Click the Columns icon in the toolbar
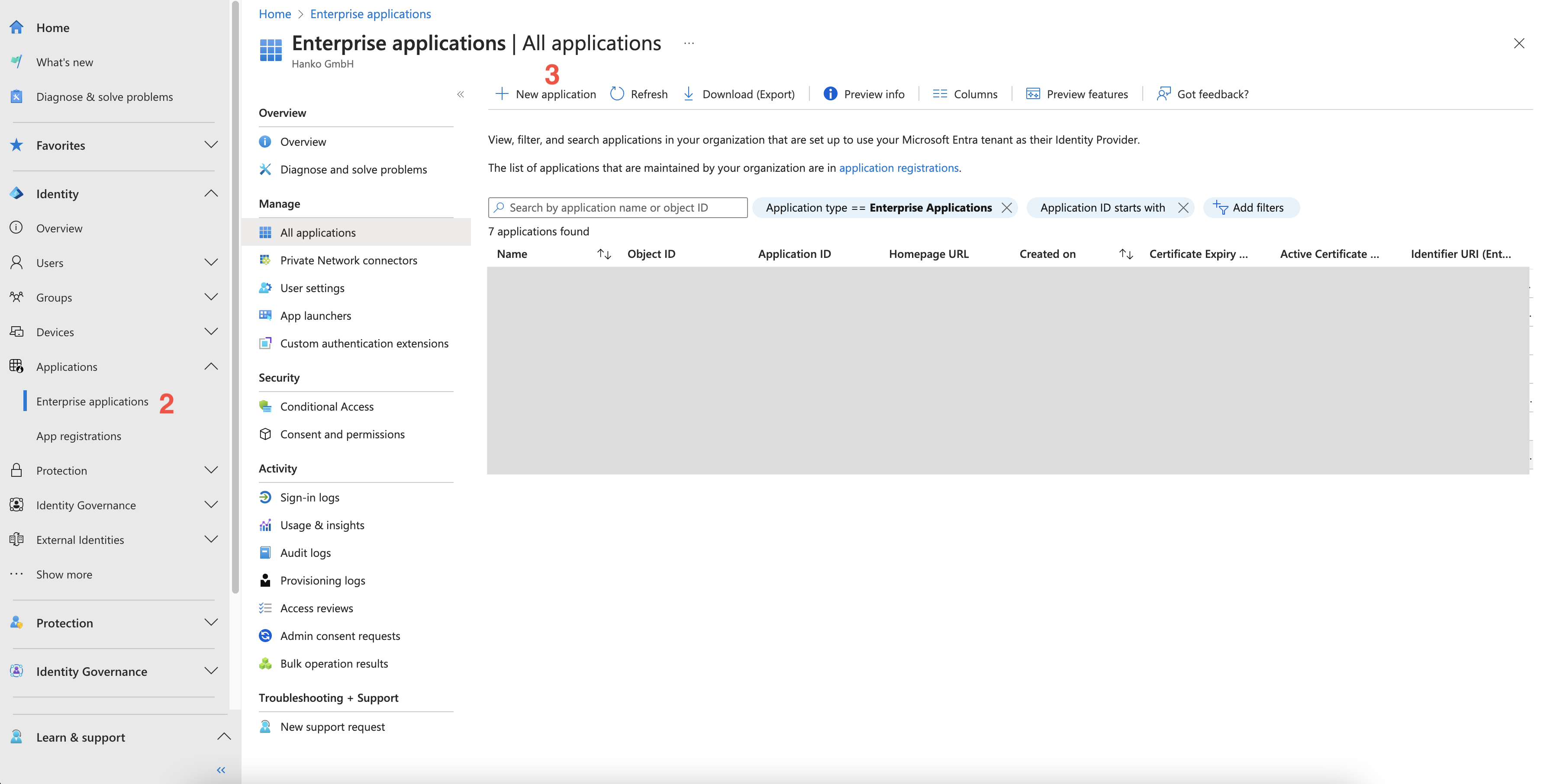The height and width of the screenshot is (784, 1547). [x=939, y=94]
